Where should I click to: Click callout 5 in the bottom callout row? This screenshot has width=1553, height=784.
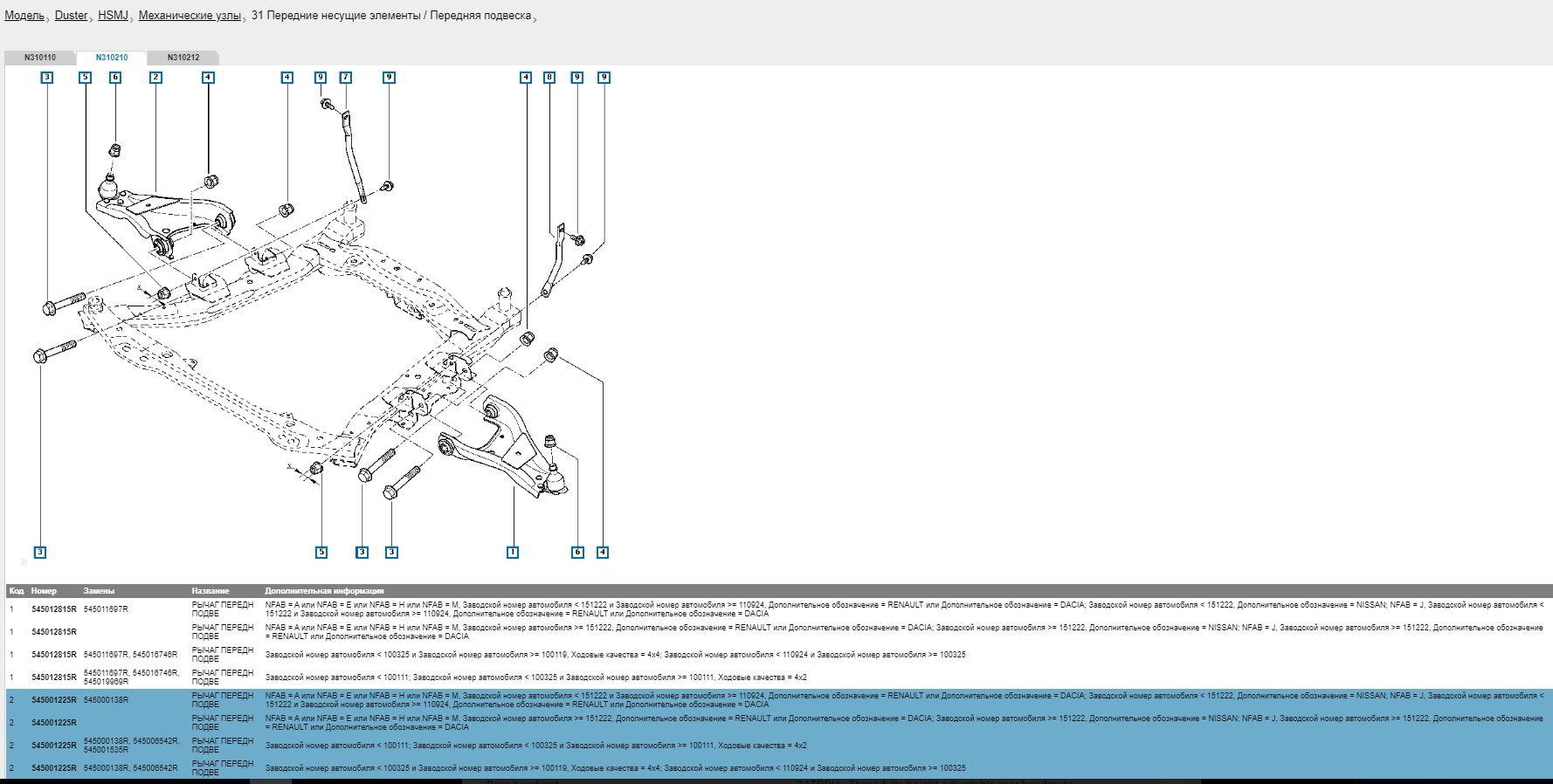tap(321, 552)
